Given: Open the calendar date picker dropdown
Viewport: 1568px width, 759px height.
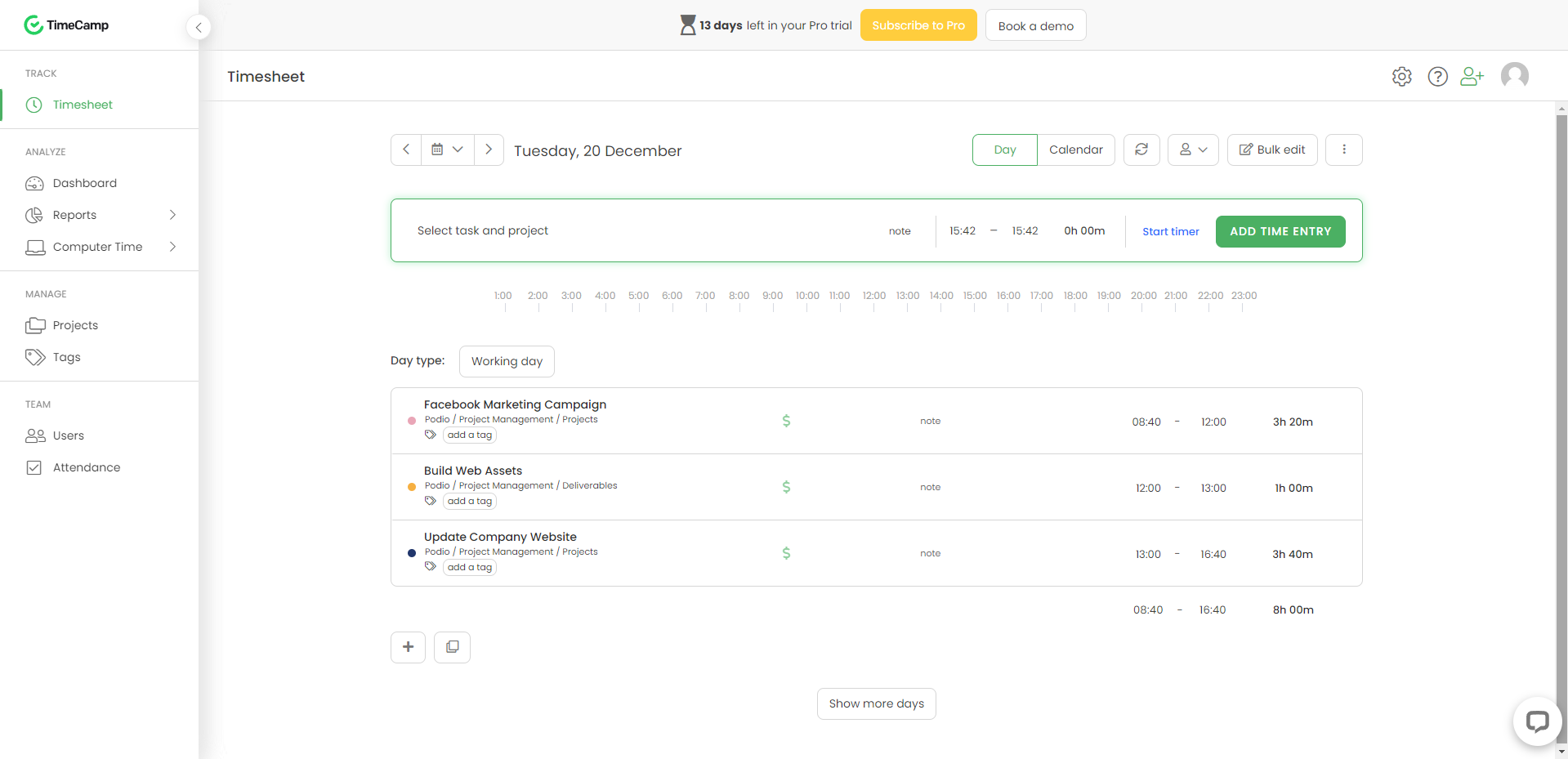Looking at the screenshot, I should coord(447,150).
